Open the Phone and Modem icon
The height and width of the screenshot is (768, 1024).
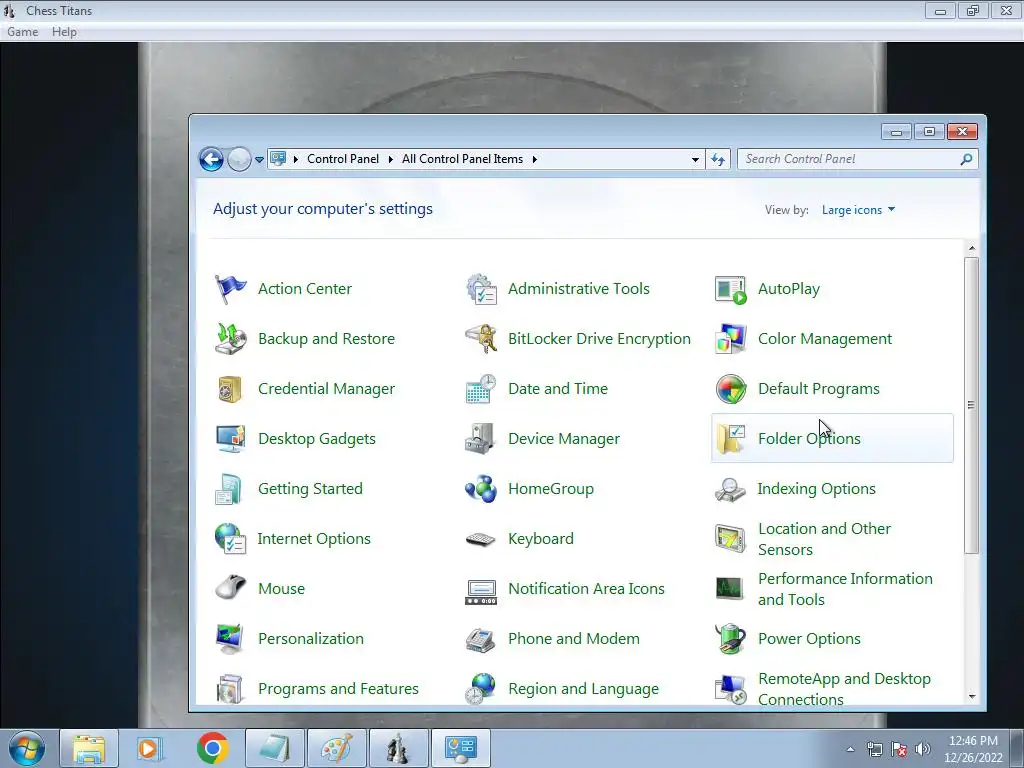(x=481, y=639)
